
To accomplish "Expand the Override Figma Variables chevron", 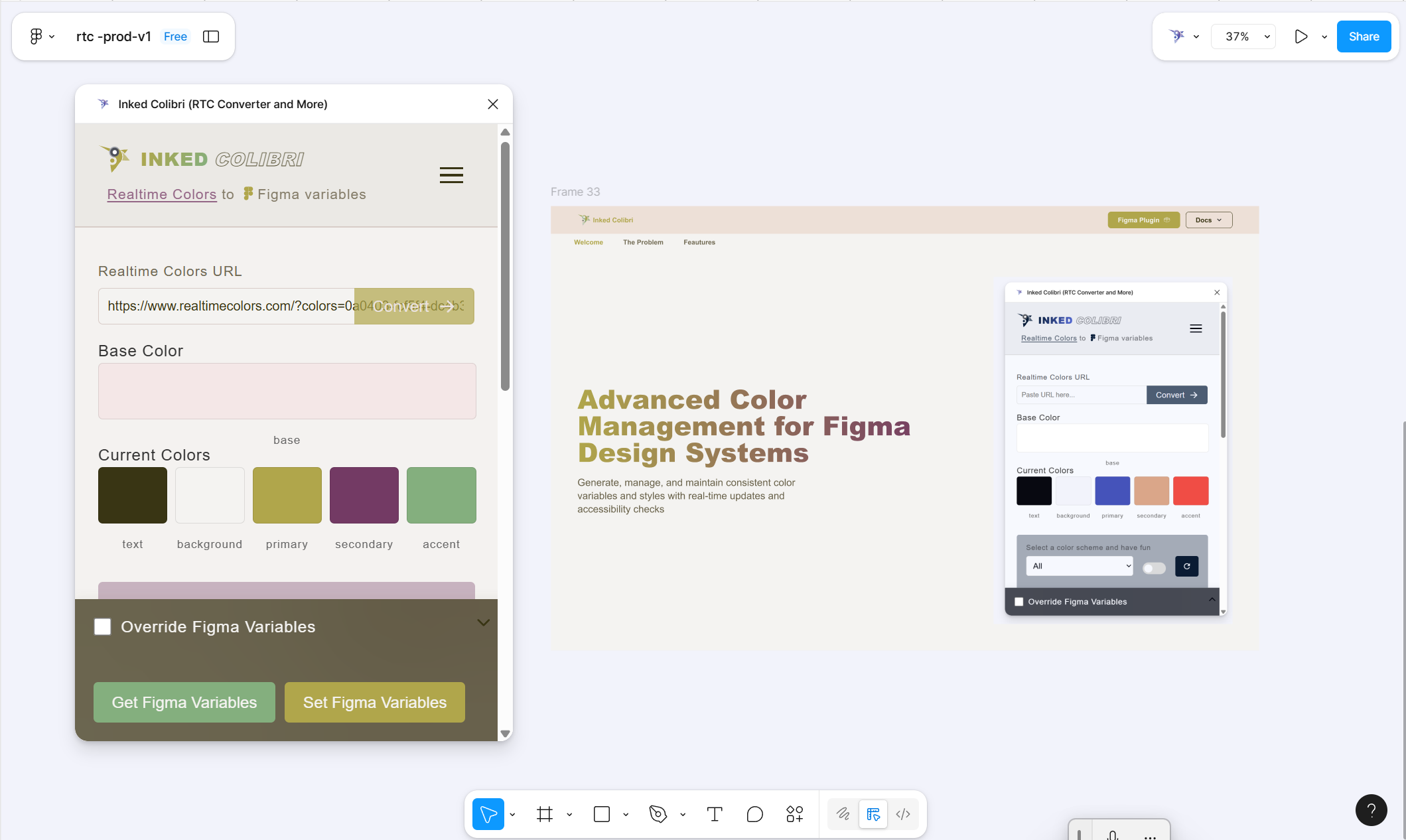I will 483,622.
